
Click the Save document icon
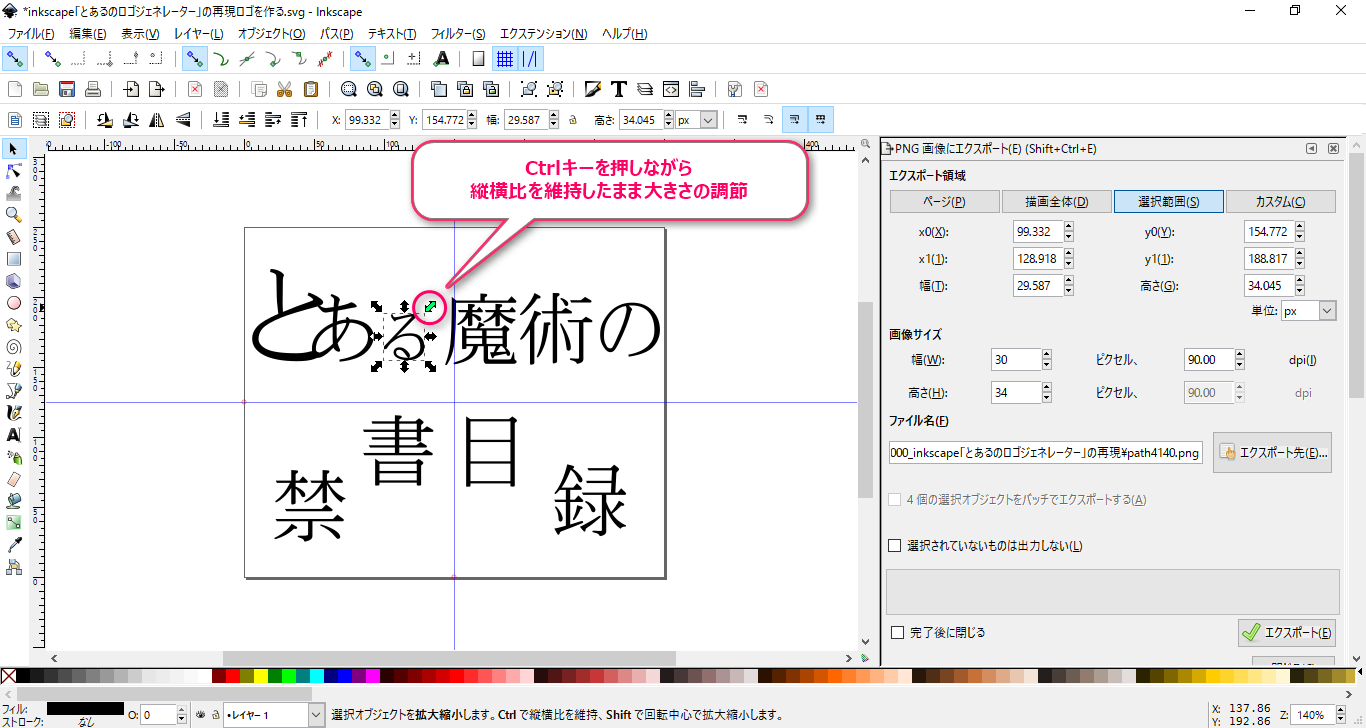click(67, 89)
